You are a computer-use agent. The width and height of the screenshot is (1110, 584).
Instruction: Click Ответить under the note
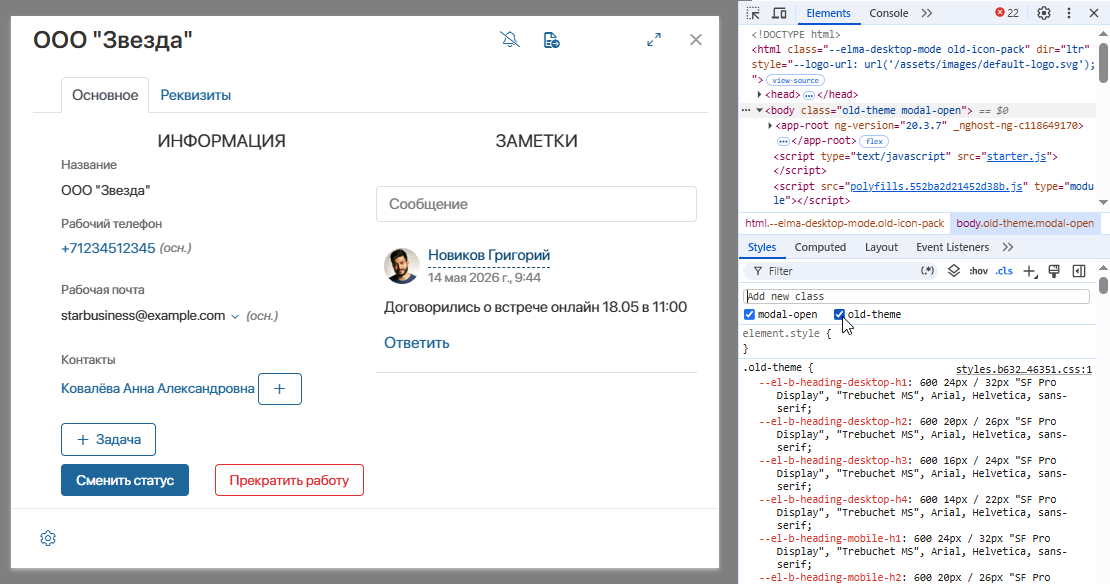pos(416,343)
